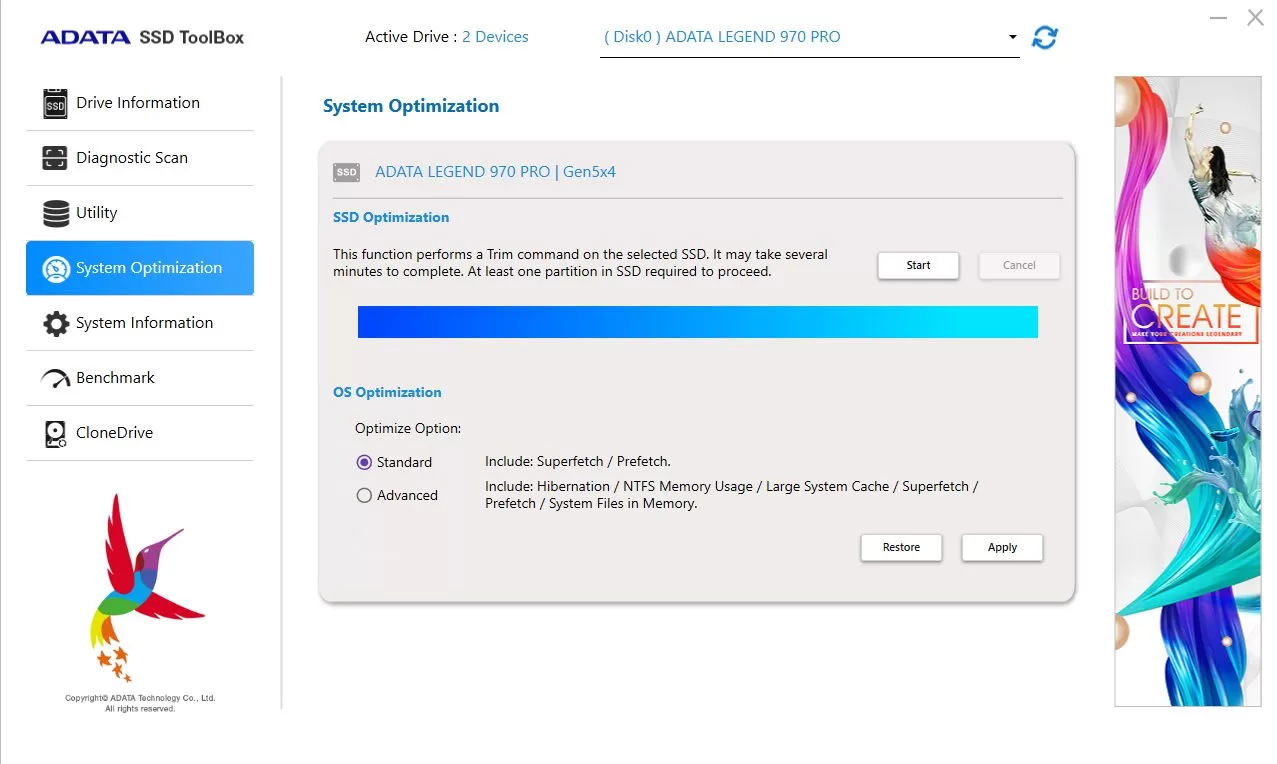Refresh the drive list with blue arrows icon
1277x764 pixels.
pyautogui.click(x=1045, y=37)
